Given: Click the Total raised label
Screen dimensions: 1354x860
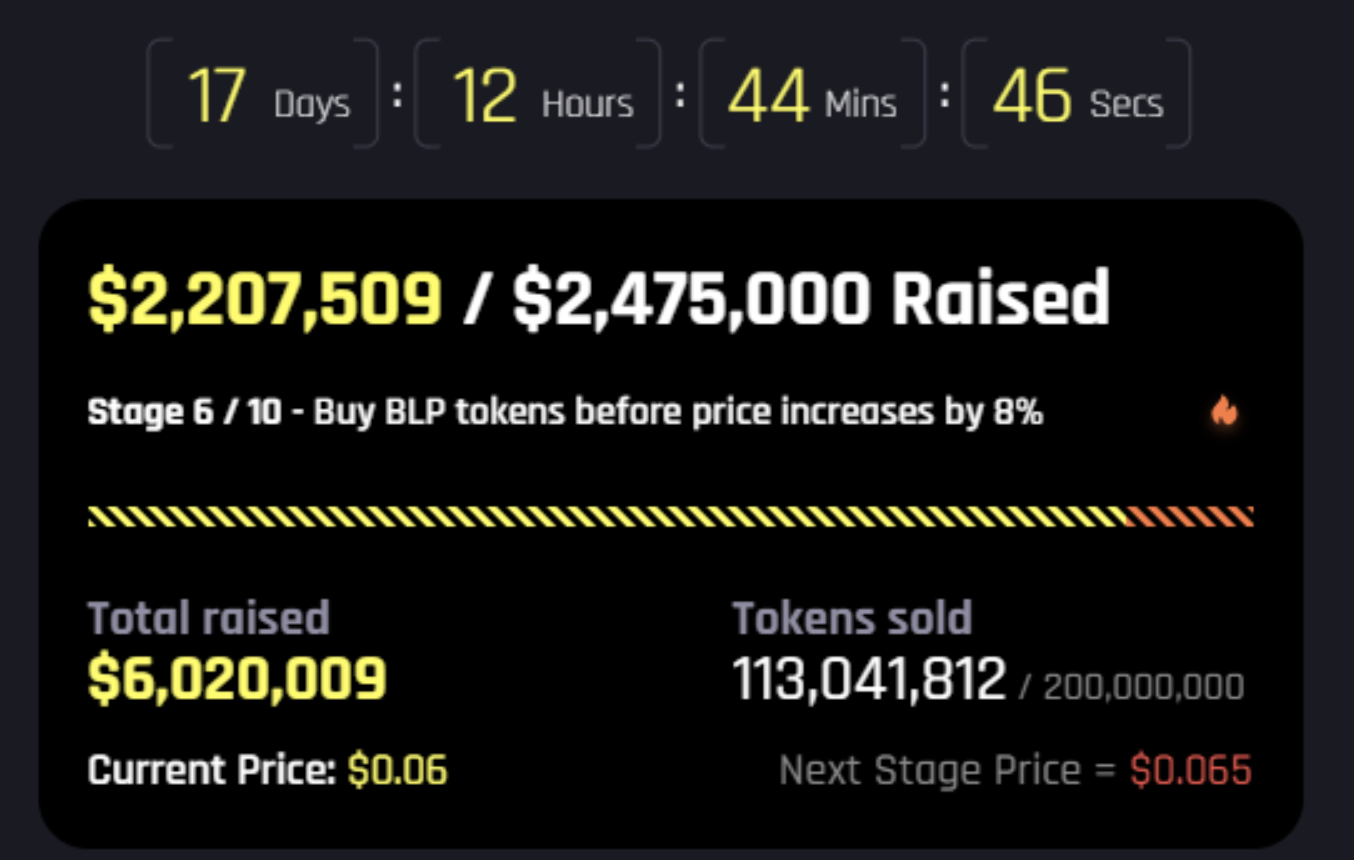Looking at the screenshot, I should 208,618.
